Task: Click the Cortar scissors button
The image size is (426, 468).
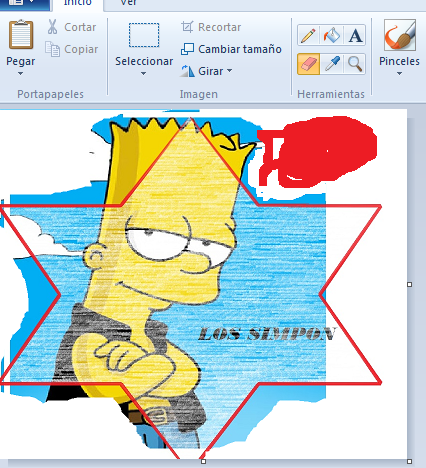Action: (71, 27)
